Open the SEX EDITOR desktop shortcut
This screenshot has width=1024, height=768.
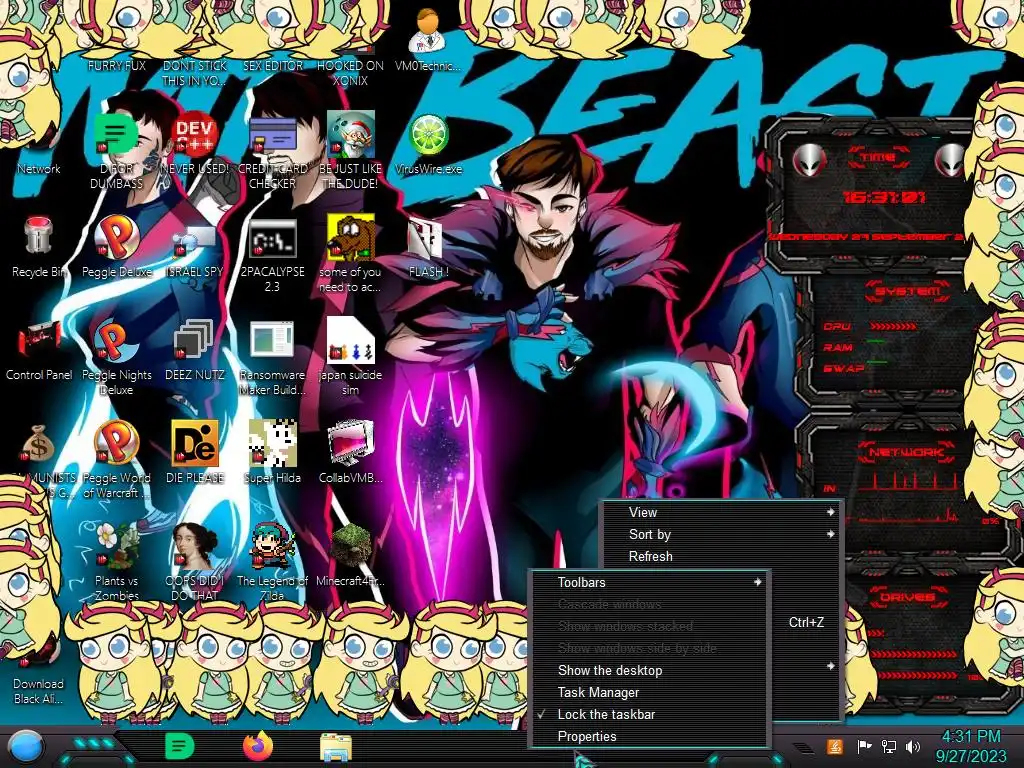tap(272, 65)
